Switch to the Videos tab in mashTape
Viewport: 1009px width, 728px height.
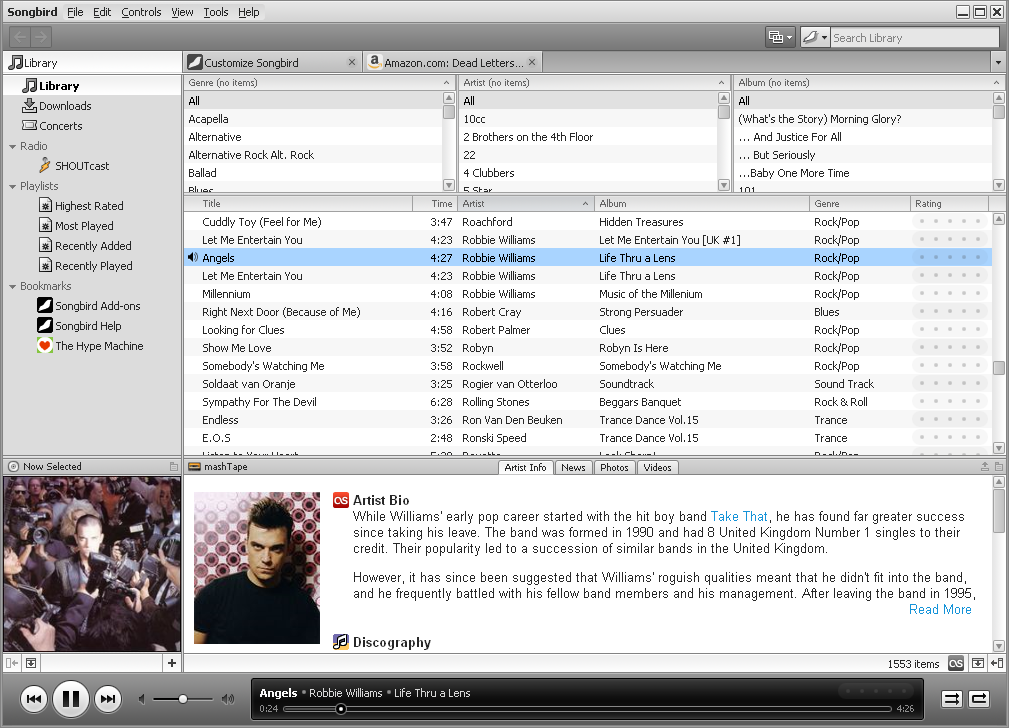(x=658, y=467)
